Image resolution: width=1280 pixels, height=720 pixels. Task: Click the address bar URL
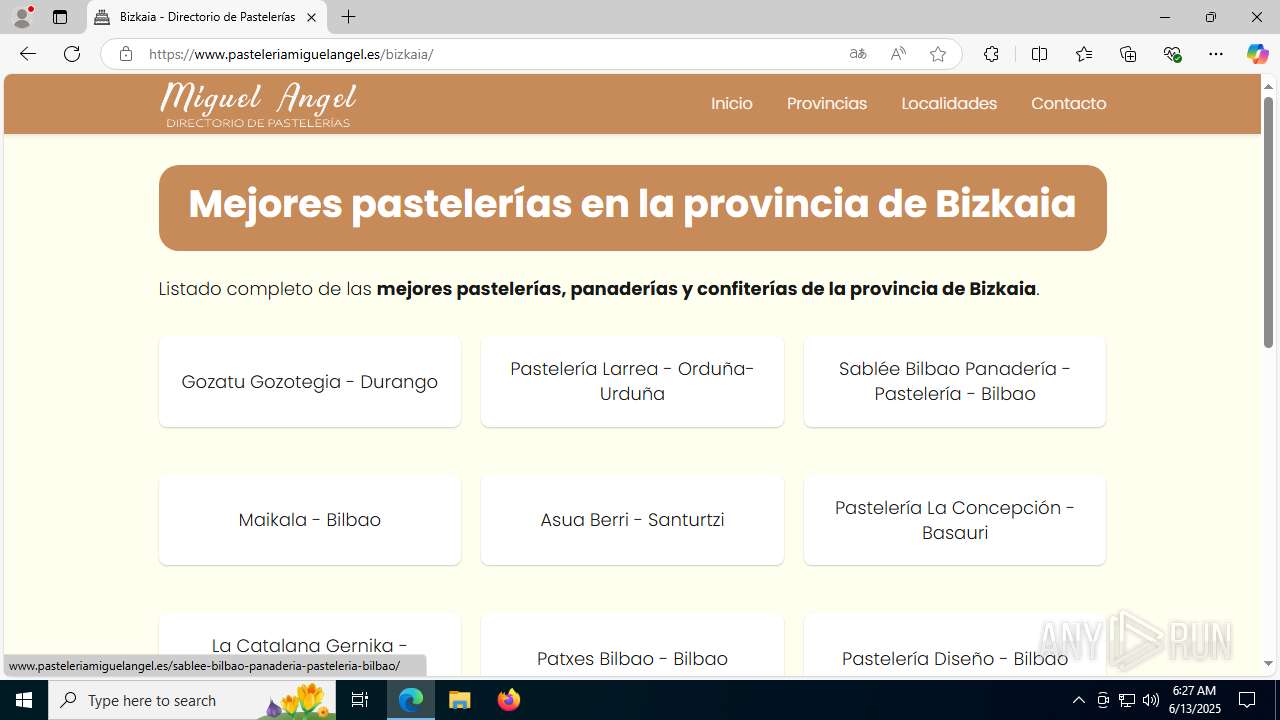[x=291, y=54]
